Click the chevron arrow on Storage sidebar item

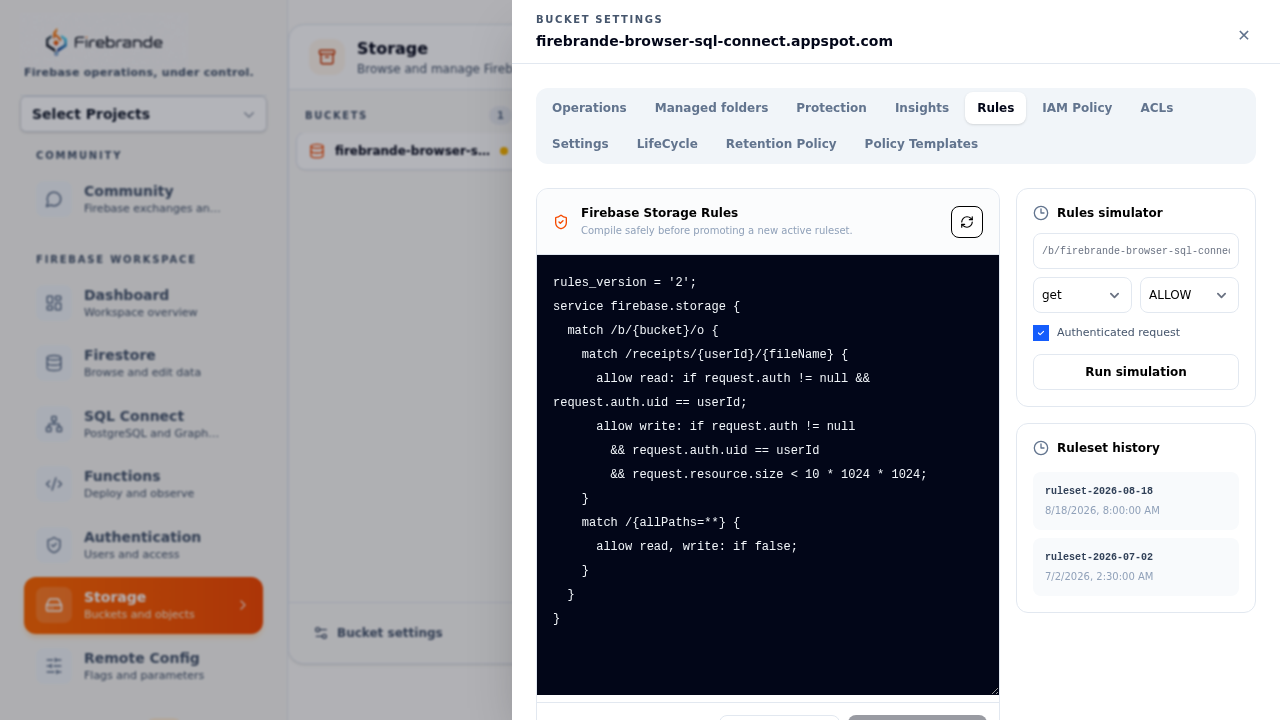pos(242,605)
